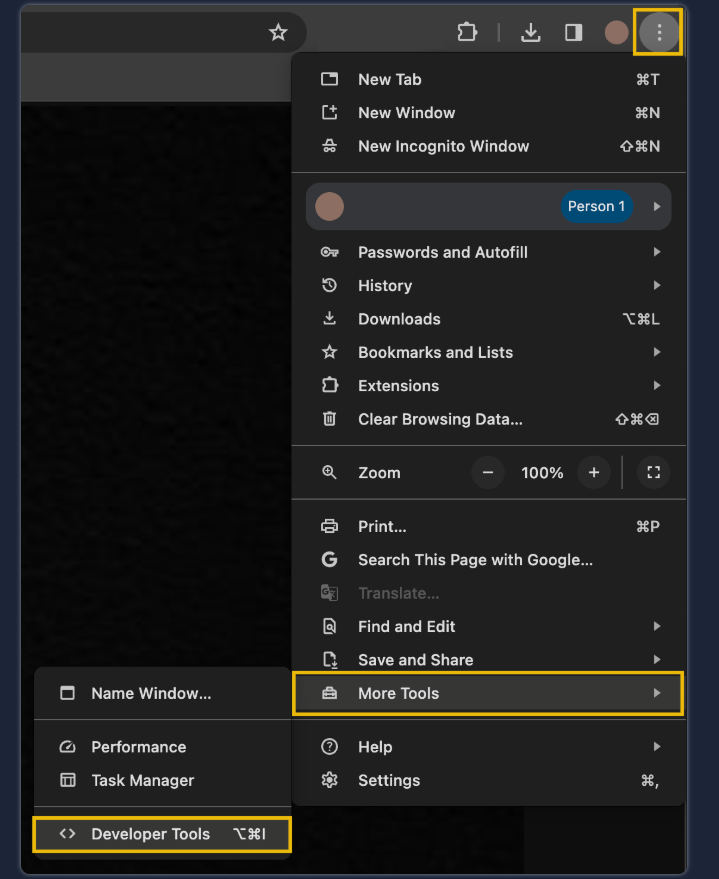
Task: Enter fullscreen using the Zoom row icon
Action: pyautogui.click(x=653, y=473)
